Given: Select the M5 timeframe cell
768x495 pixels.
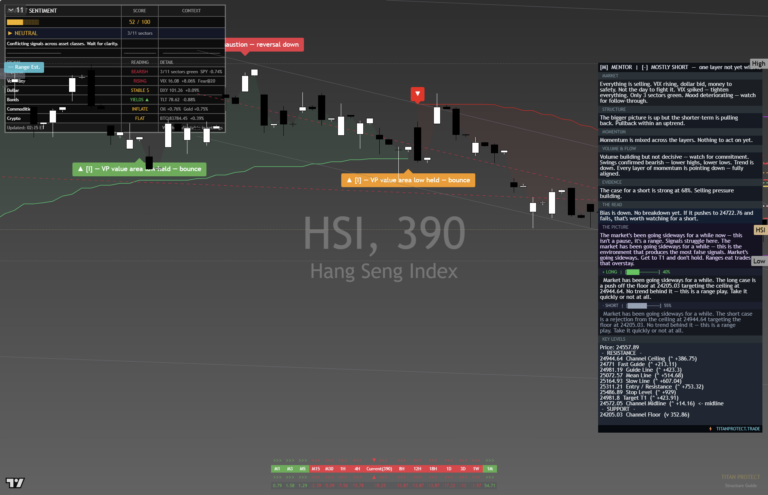Looking at the screenshot, I should [x=302, y=469].
